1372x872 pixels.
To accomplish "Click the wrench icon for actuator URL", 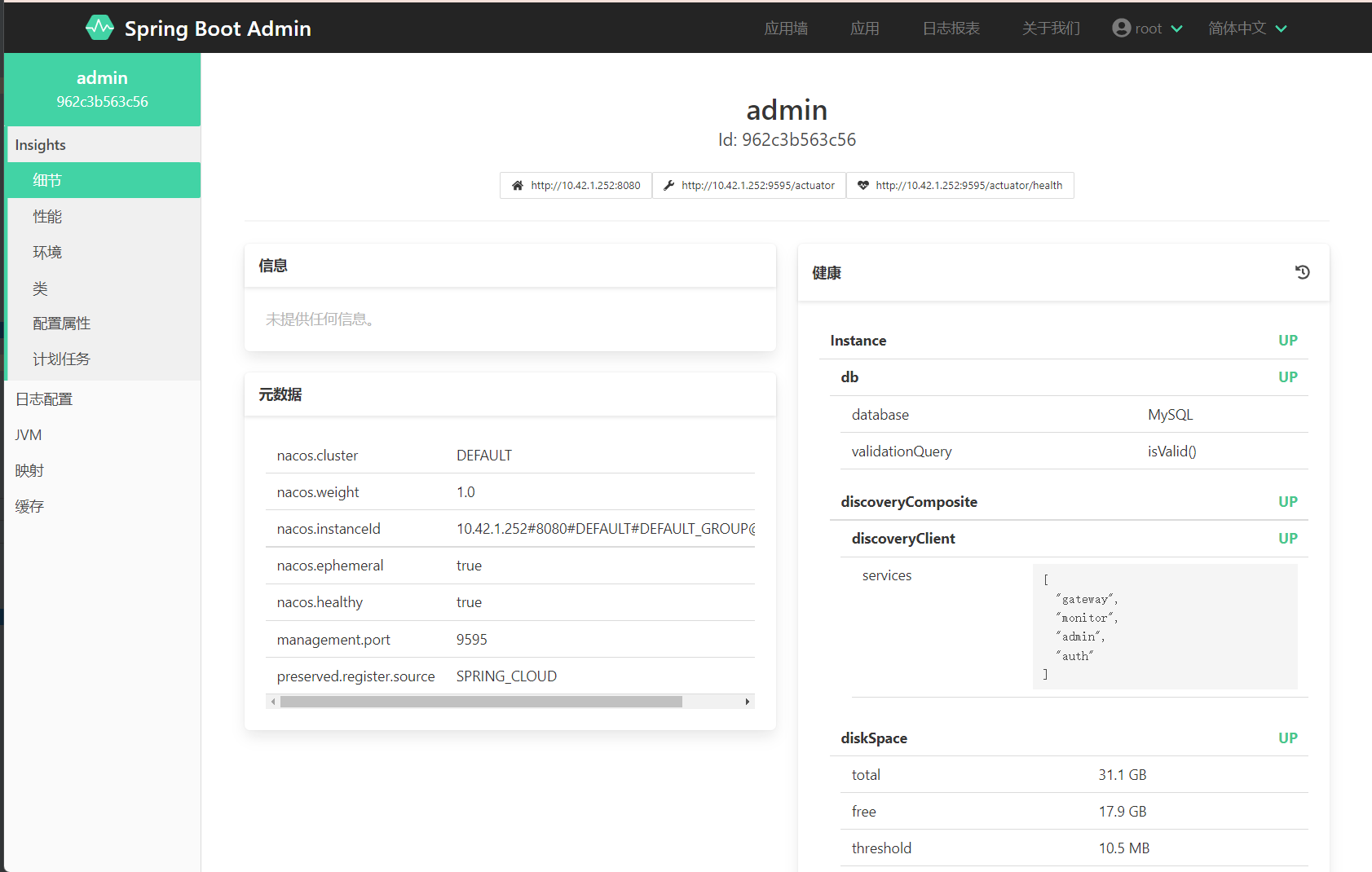I will pyautogui.click(x=668, y=186).
